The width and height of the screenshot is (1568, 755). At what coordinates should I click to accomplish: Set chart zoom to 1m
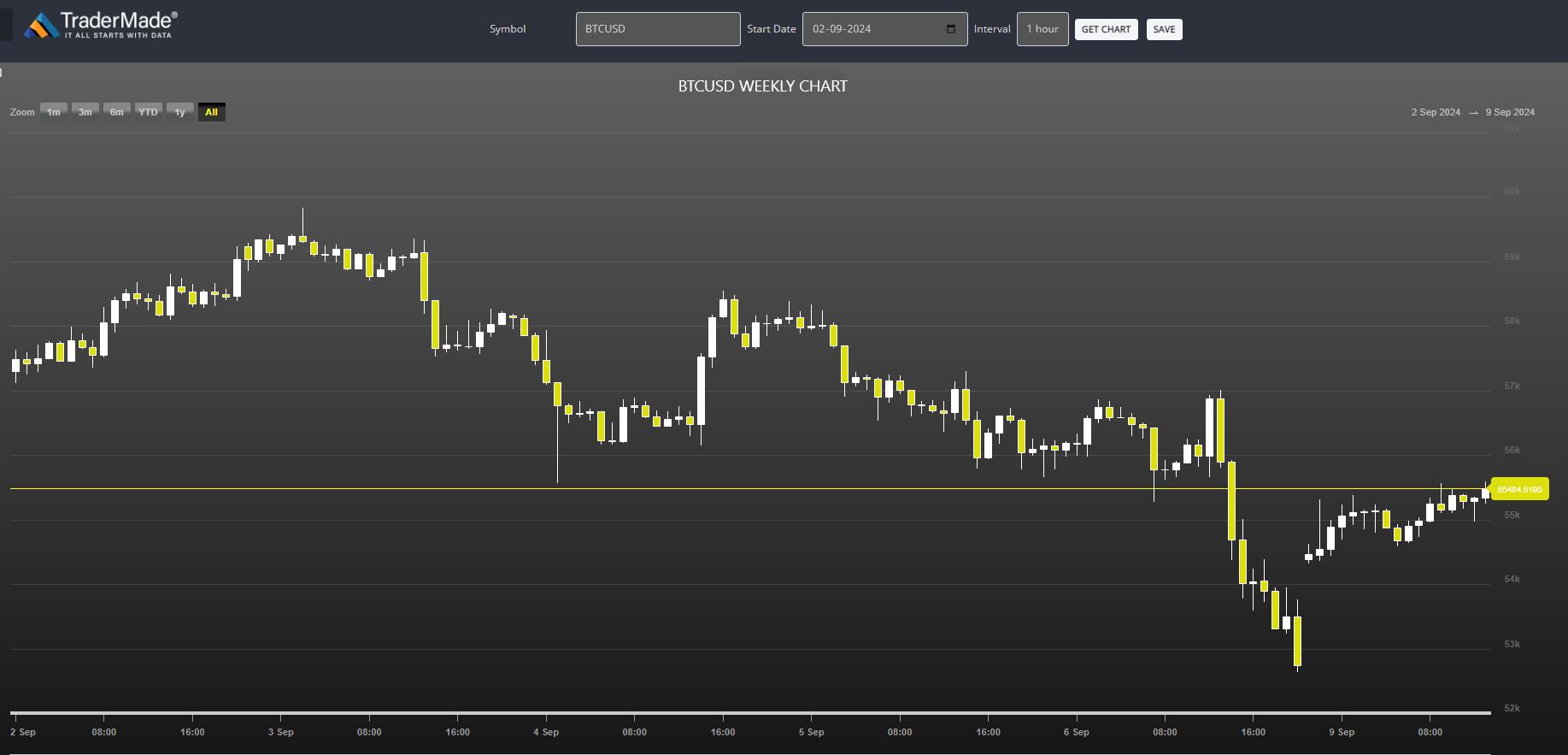click(54, 112)
